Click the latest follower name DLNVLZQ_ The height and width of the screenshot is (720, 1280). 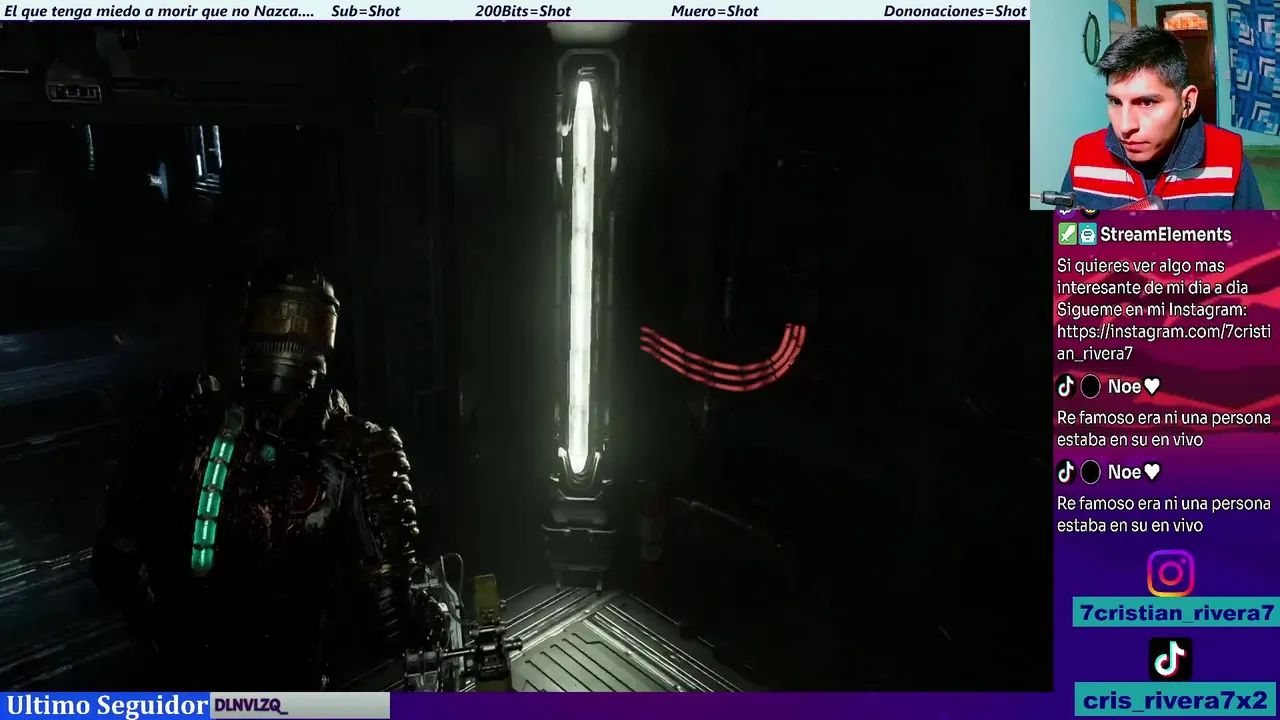250,706
